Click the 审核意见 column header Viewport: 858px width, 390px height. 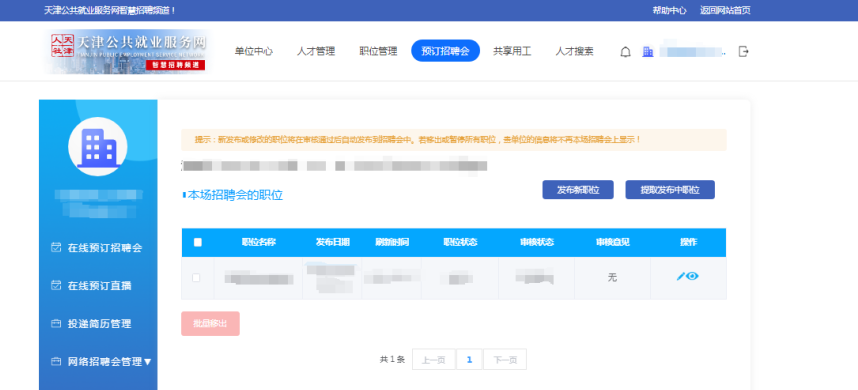click(x=613, y=242)
